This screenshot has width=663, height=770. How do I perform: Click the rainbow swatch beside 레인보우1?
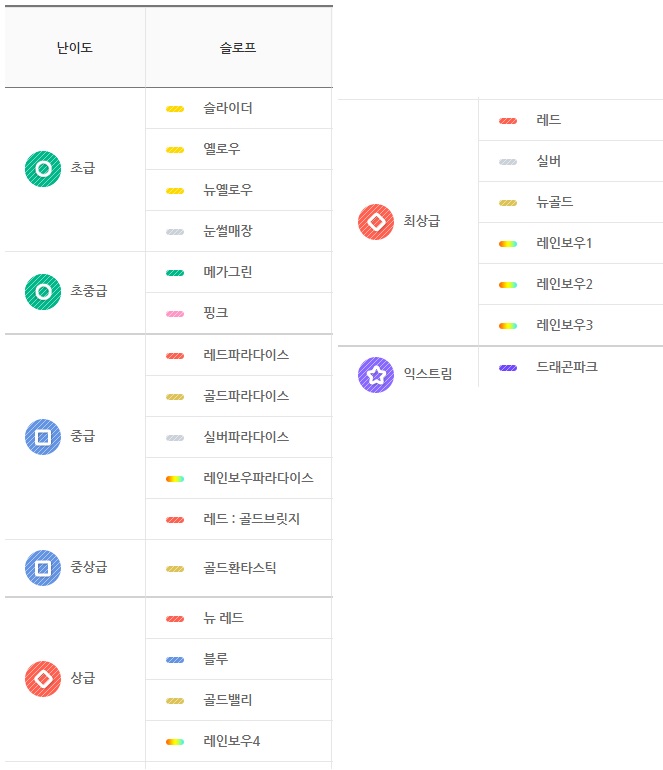click(508, 244)
